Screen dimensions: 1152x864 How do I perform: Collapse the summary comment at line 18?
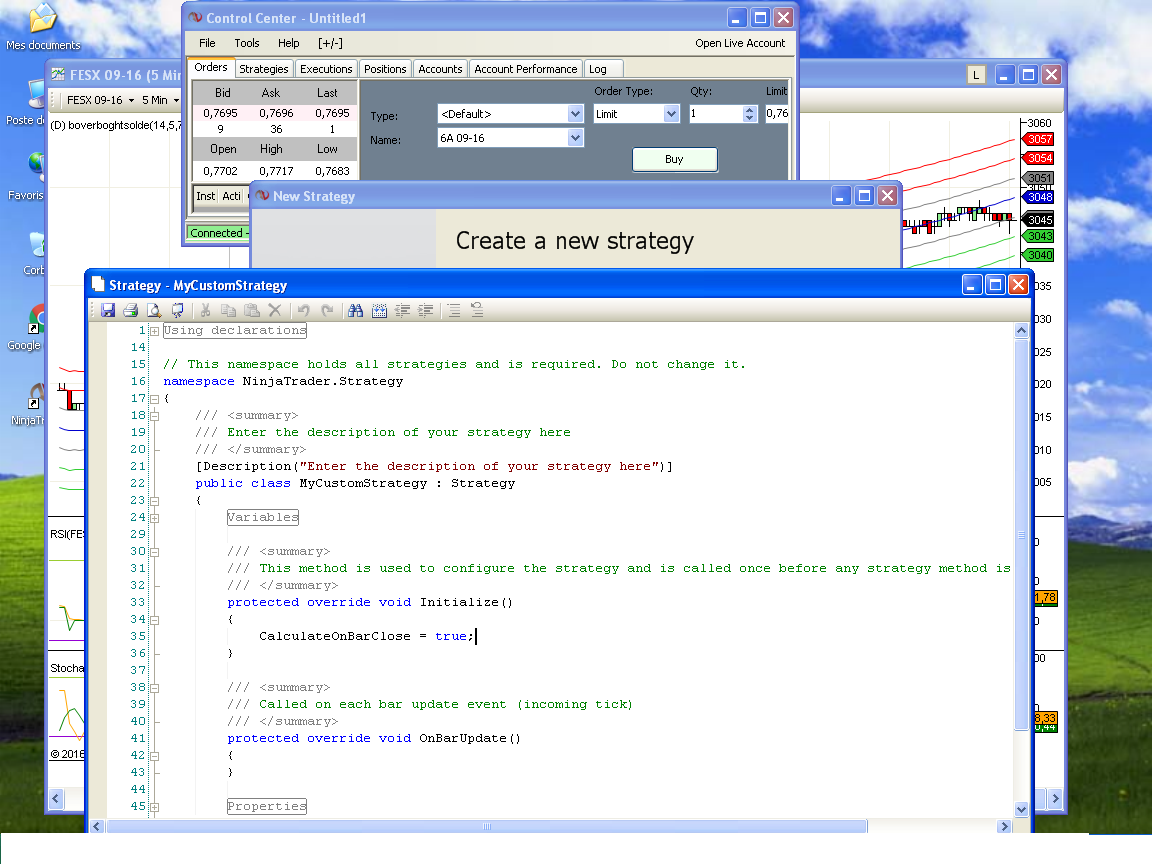click(154, 416)
